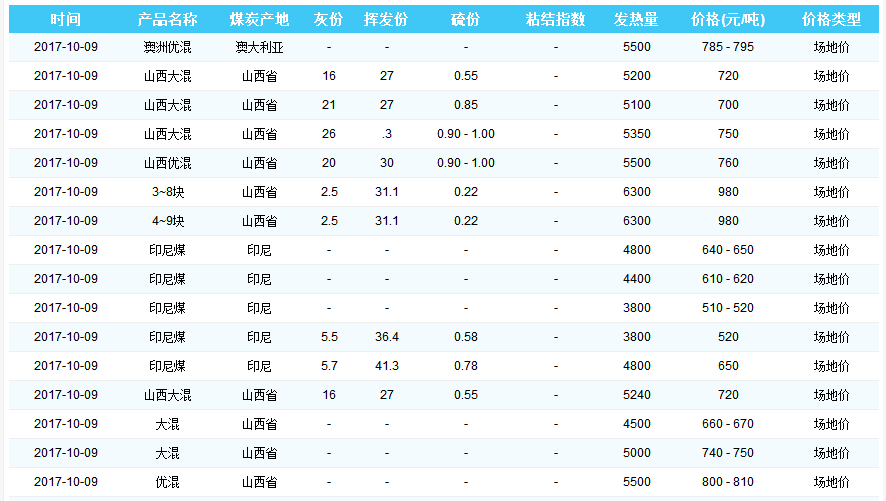This screenshot has width=886, height=501.
Task: Click the 灰份 column header
Action: tap(329, 20)
